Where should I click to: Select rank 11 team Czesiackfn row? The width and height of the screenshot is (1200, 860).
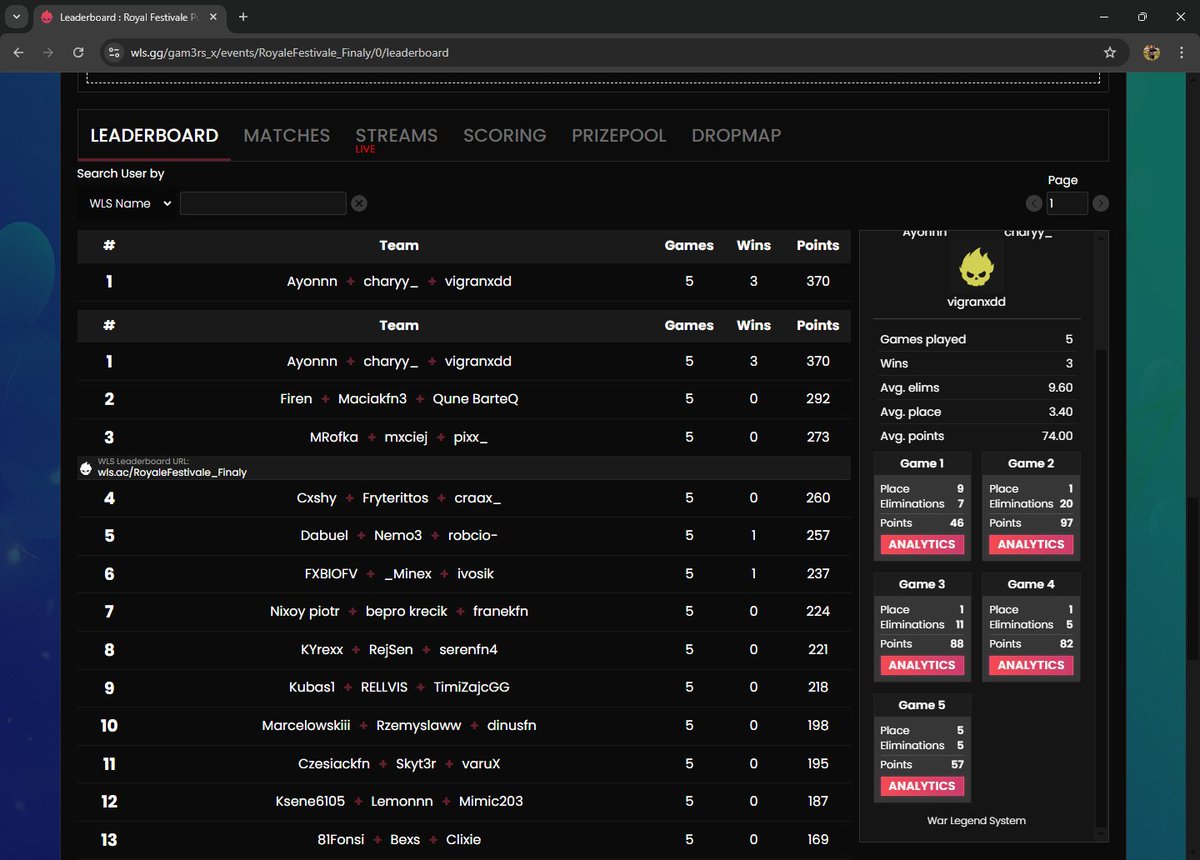click(x=464, y=764)
